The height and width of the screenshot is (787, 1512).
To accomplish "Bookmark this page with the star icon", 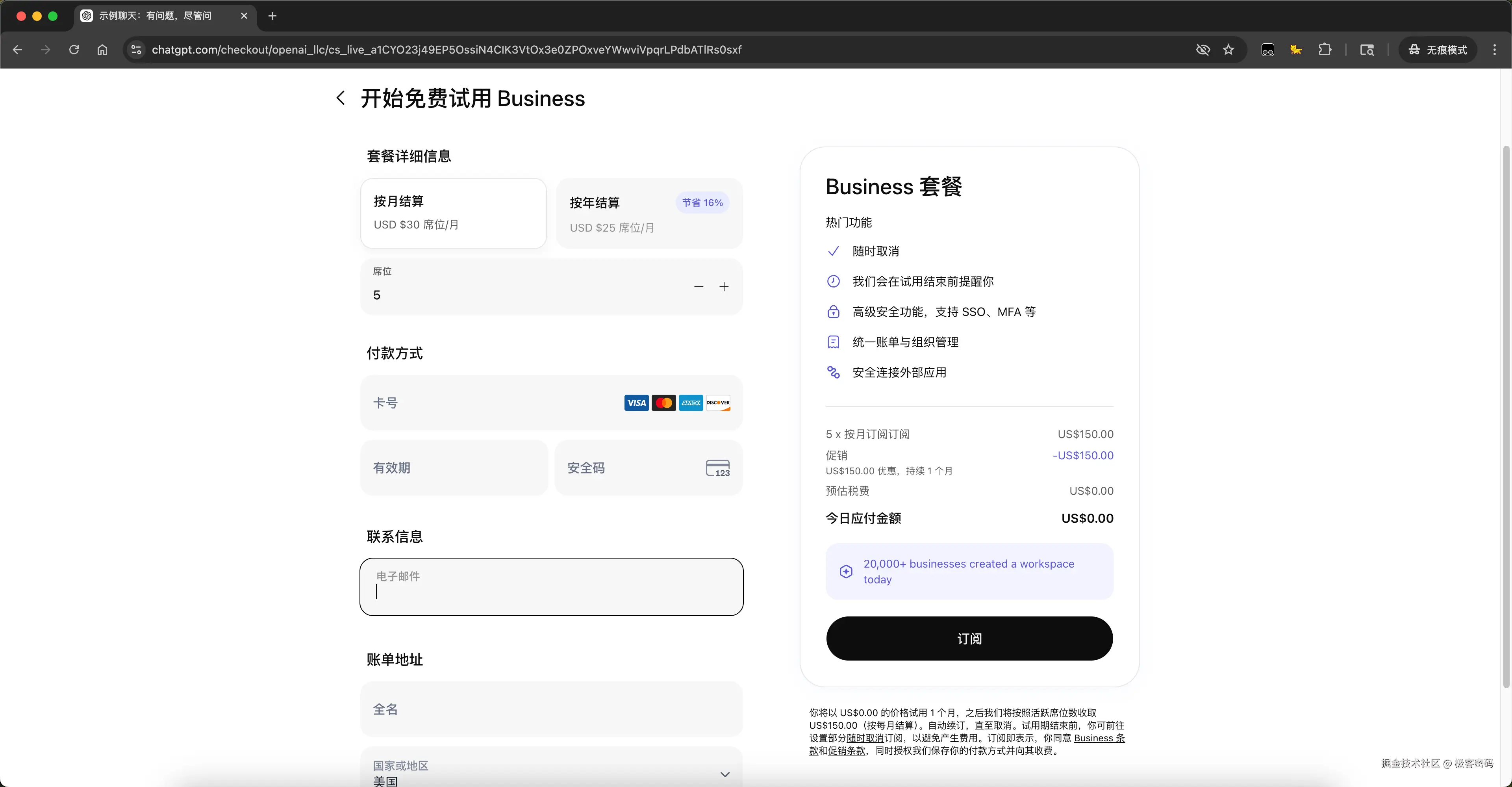I will (1228, 50).
